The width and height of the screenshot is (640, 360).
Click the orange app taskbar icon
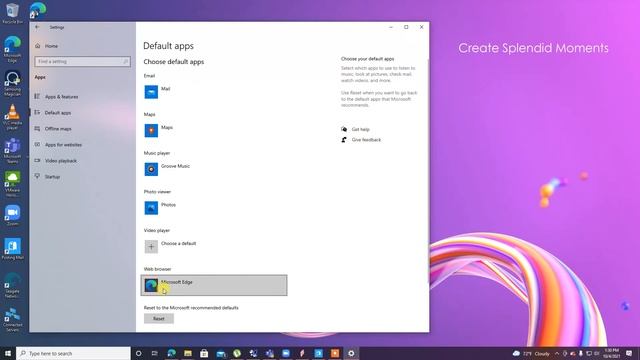tap(335, 353)
